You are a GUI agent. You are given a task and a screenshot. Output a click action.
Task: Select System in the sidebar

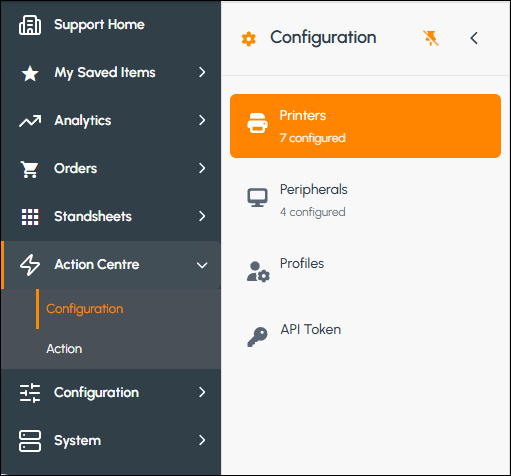(x=111, y=440)
